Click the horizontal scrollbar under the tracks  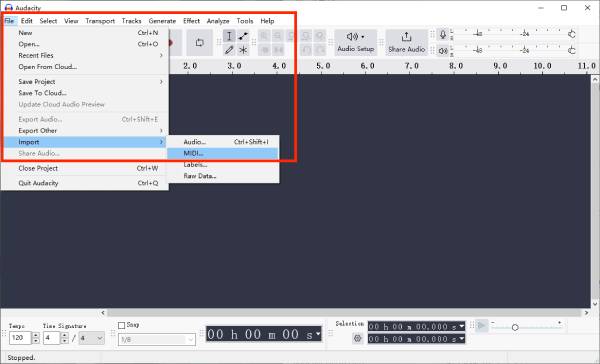(344, 313)
